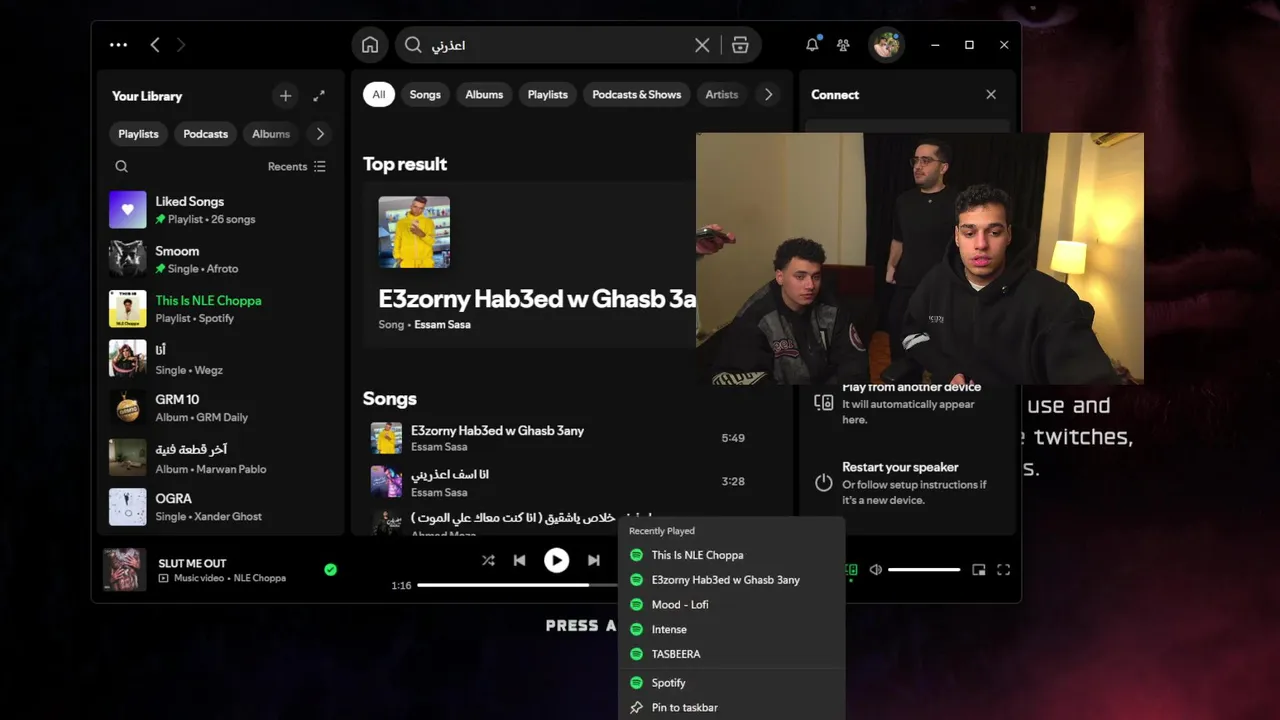Create playlist with the plus icon
1280x720 pixels.
[x=285, y=96]
